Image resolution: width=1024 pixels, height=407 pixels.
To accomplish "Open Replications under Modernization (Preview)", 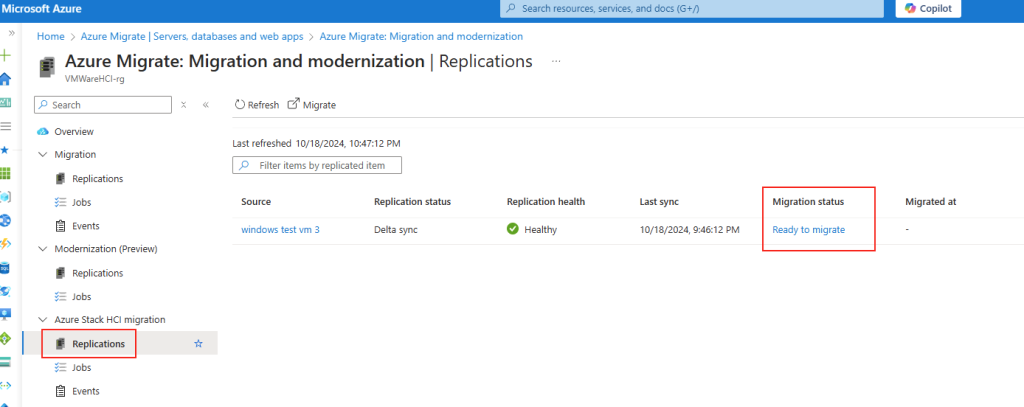I will (x=97, y=272).
